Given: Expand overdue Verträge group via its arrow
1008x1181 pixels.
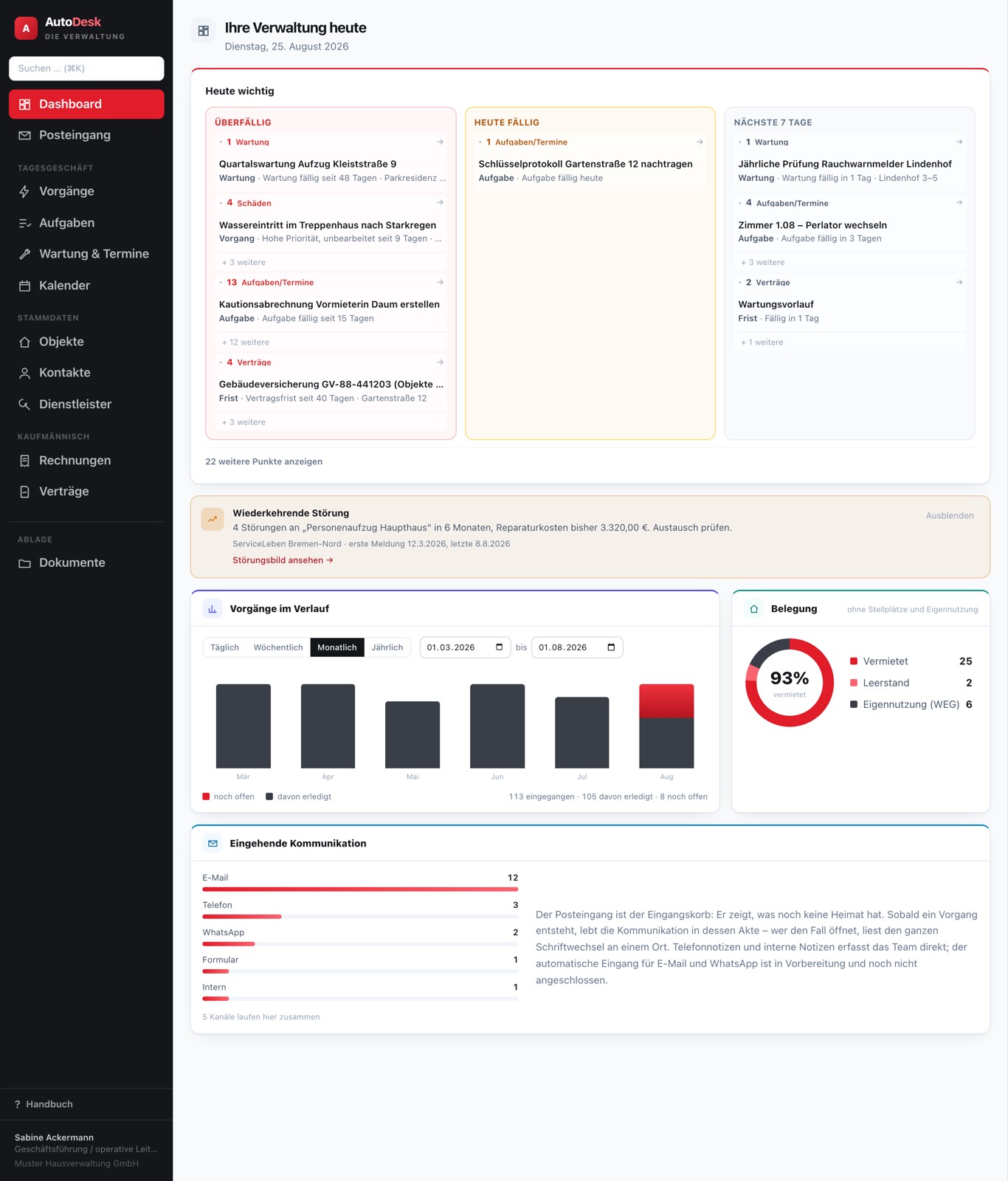Looking at the screenshot, I should [440, 362].
